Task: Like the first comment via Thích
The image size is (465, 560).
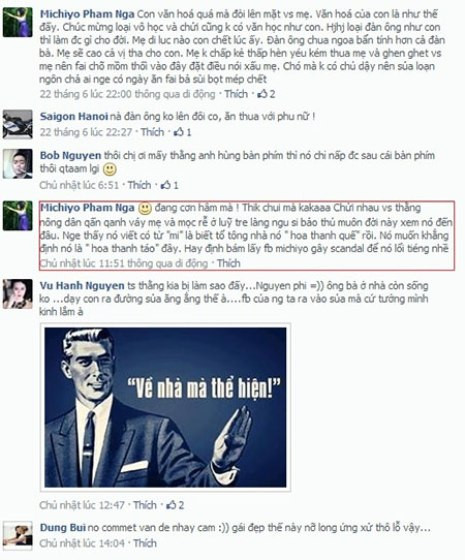Action: click(236, 94)
